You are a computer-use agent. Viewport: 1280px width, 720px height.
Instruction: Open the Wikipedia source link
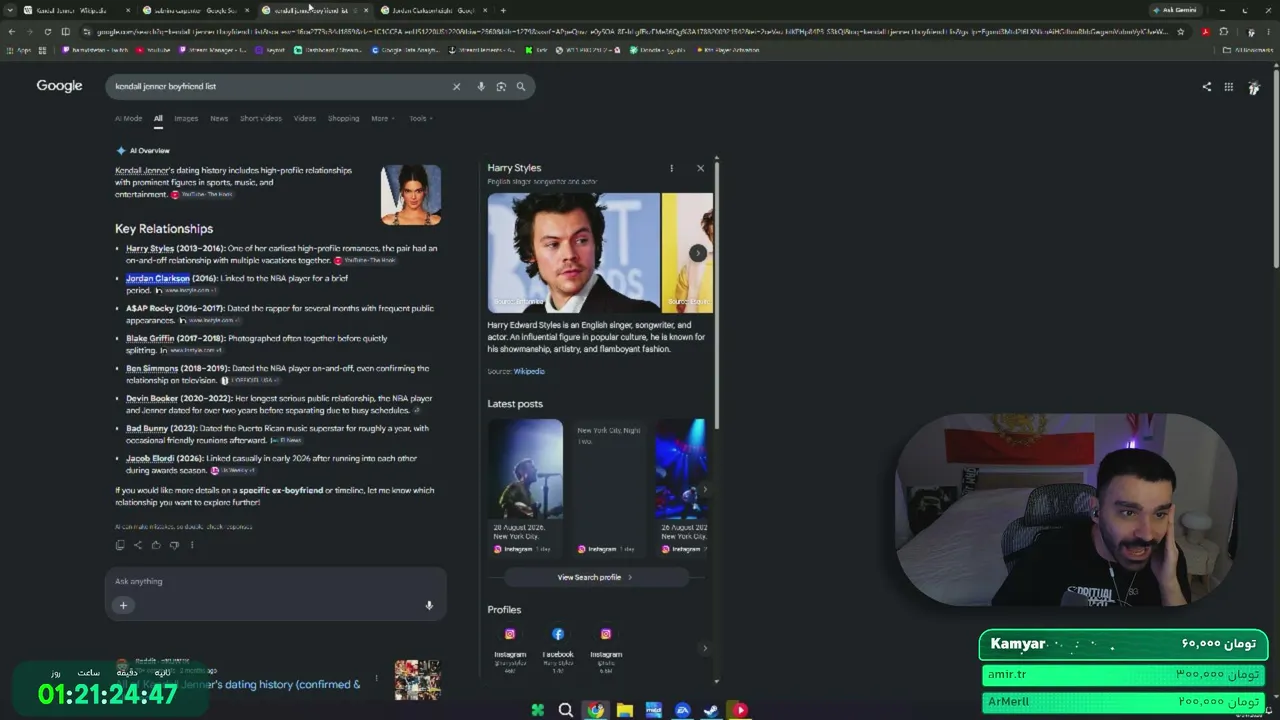(529, 371)
